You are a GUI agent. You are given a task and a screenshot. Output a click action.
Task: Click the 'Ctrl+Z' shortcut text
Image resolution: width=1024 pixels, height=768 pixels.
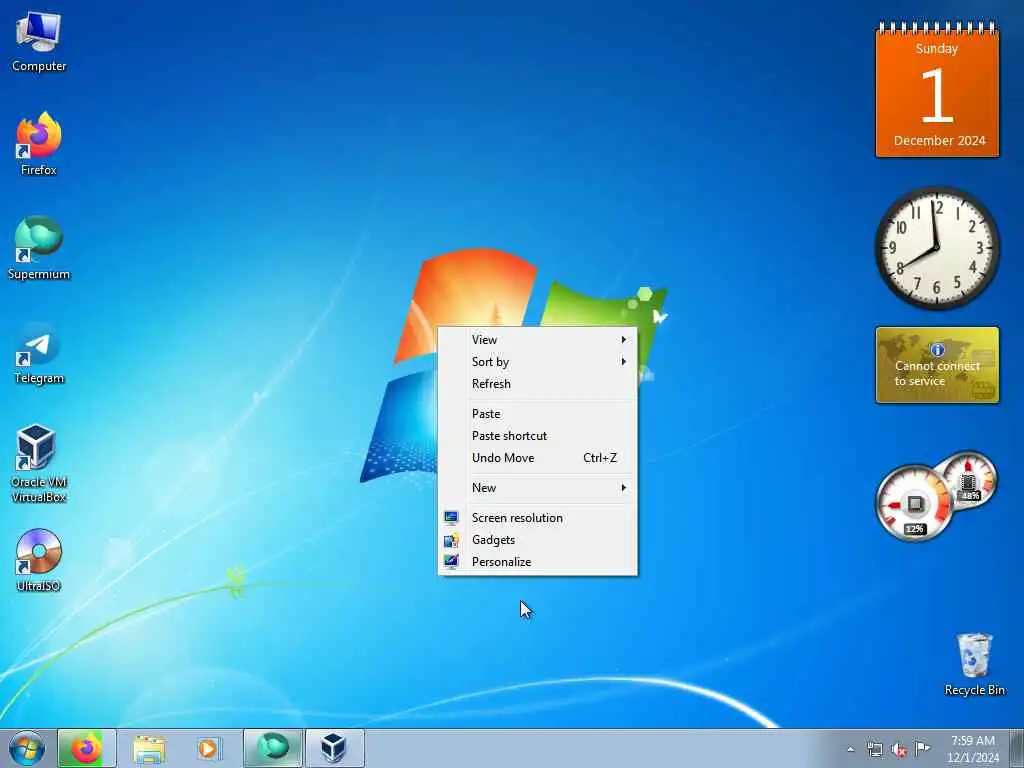[x=600, y=458]
